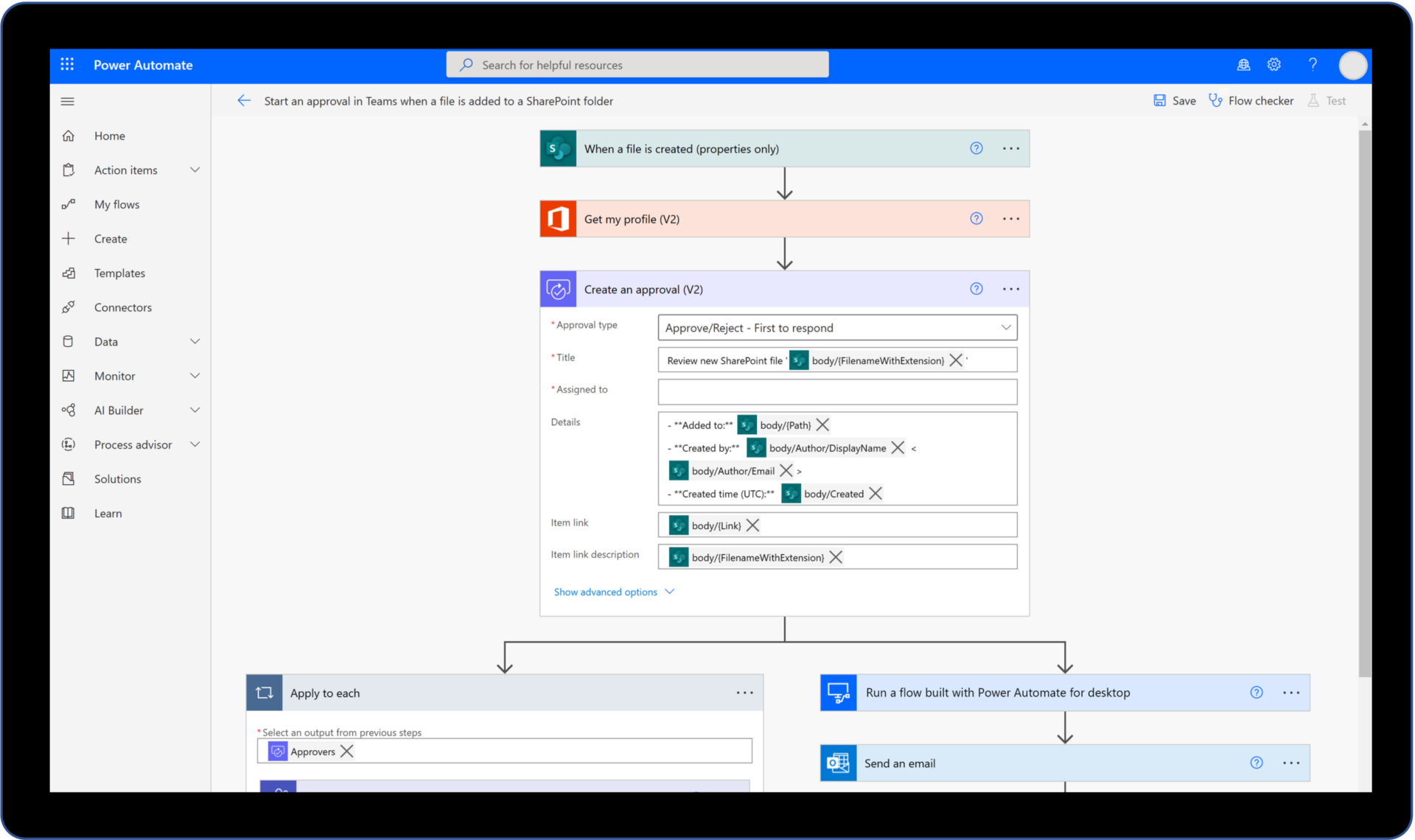The image size is (1415, 840).
Task: Click the Outlook icon on Send an email
Action: [838, 763]
